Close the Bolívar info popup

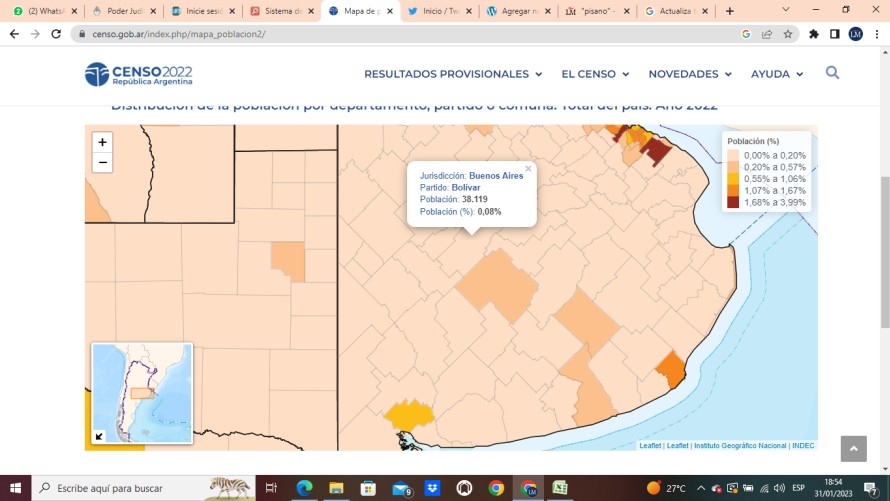point(528,169)
